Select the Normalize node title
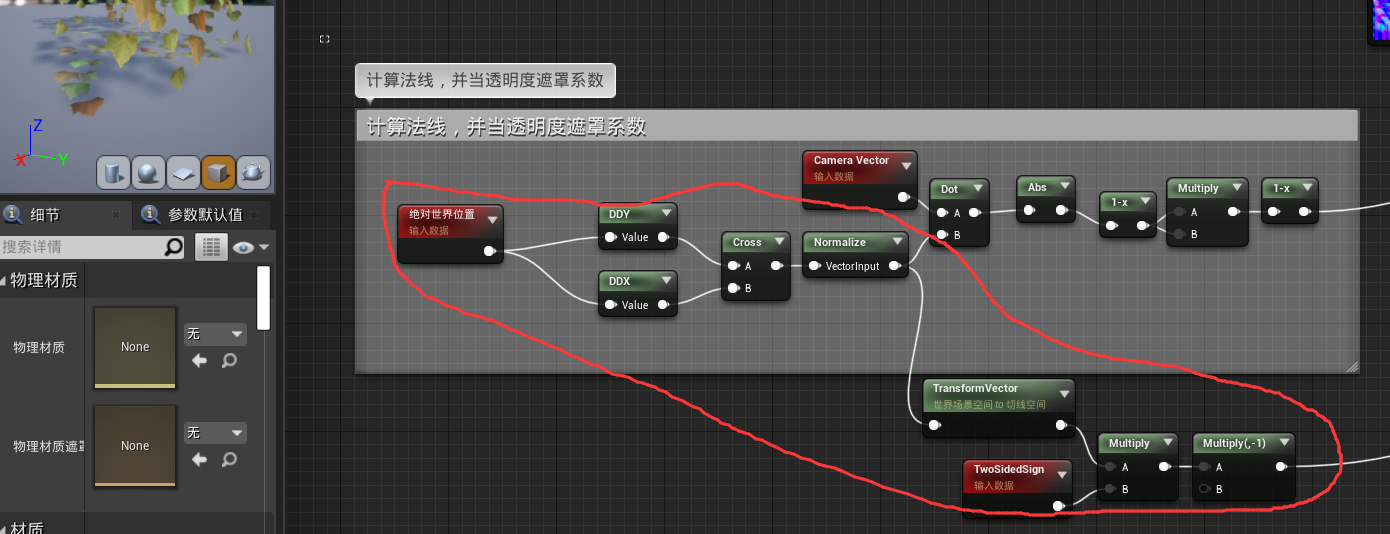Viewport: 1390px width, 534px height. coord(840,242)
